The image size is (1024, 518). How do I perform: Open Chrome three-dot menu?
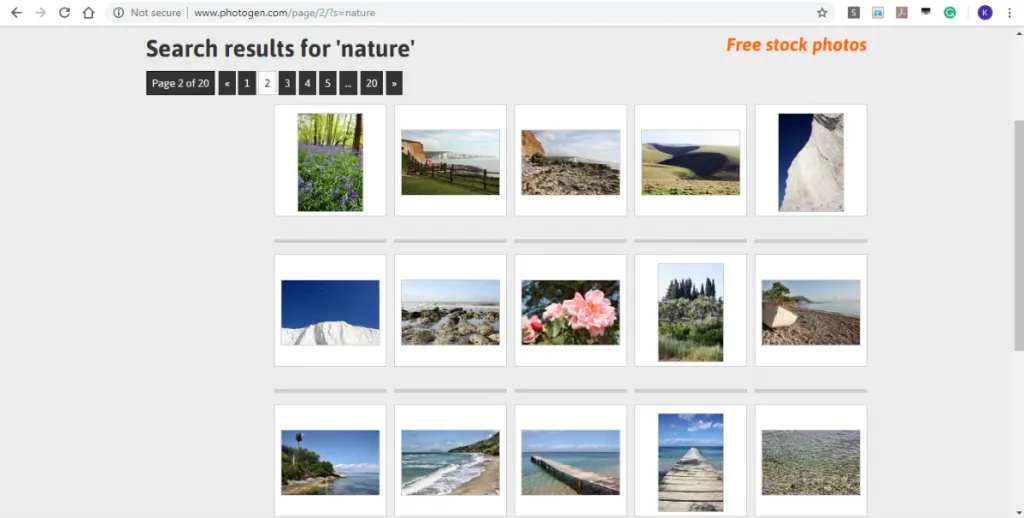[x=1009, y=12]
